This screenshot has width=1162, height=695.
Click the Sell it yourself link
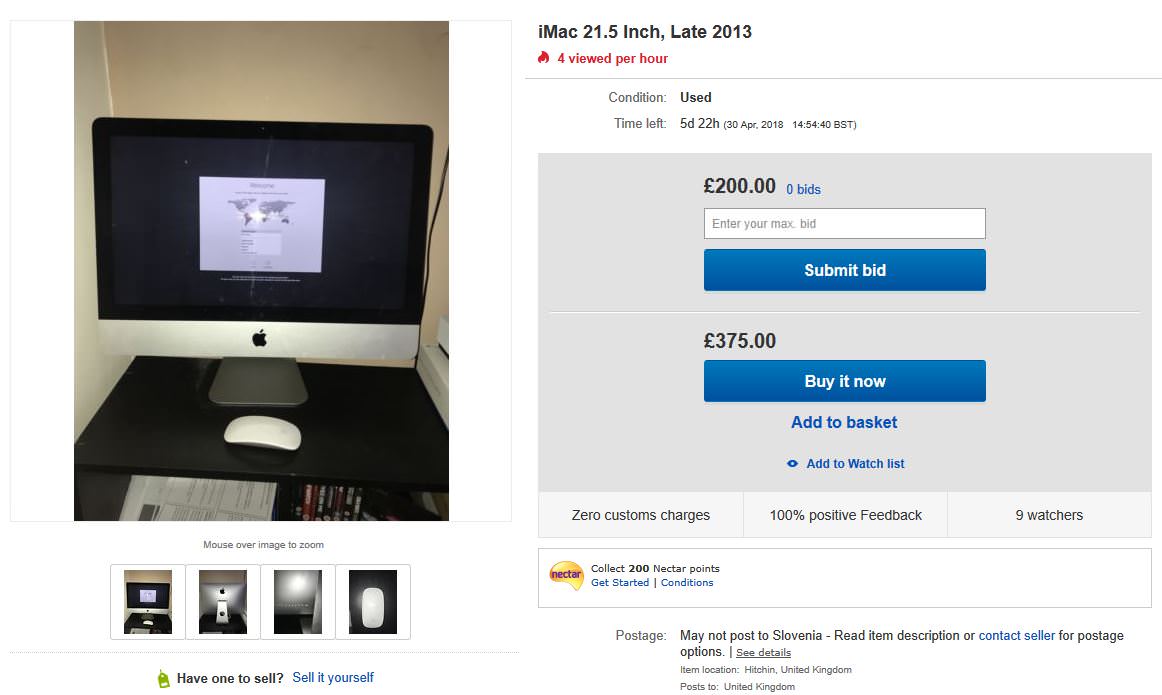click(x=333, y=678)
